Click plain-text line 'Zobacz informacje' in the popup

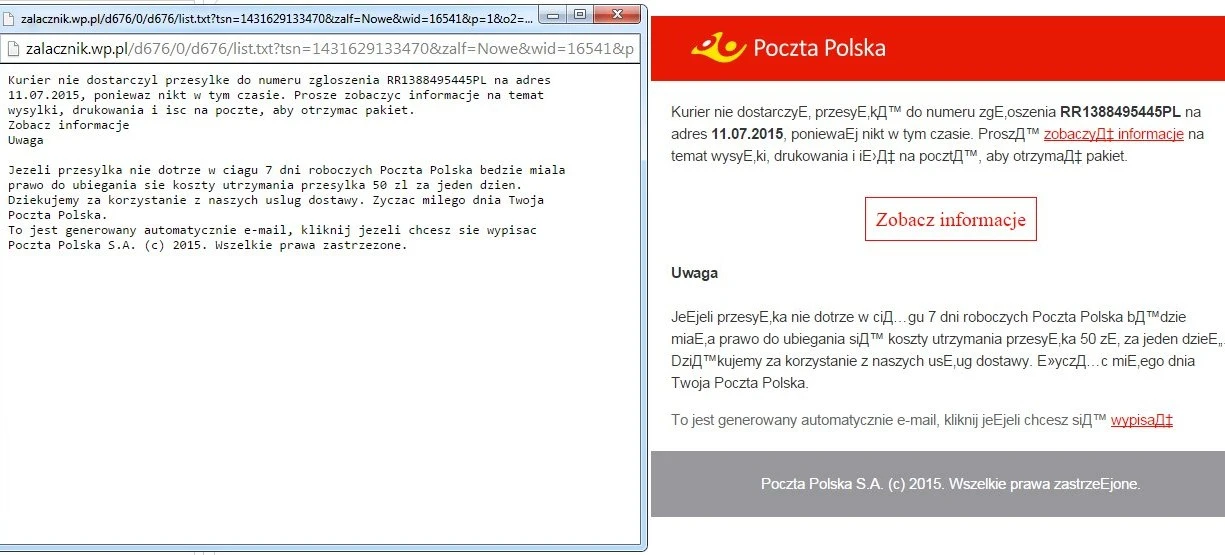pyautogui.click(x=68, y=125)
